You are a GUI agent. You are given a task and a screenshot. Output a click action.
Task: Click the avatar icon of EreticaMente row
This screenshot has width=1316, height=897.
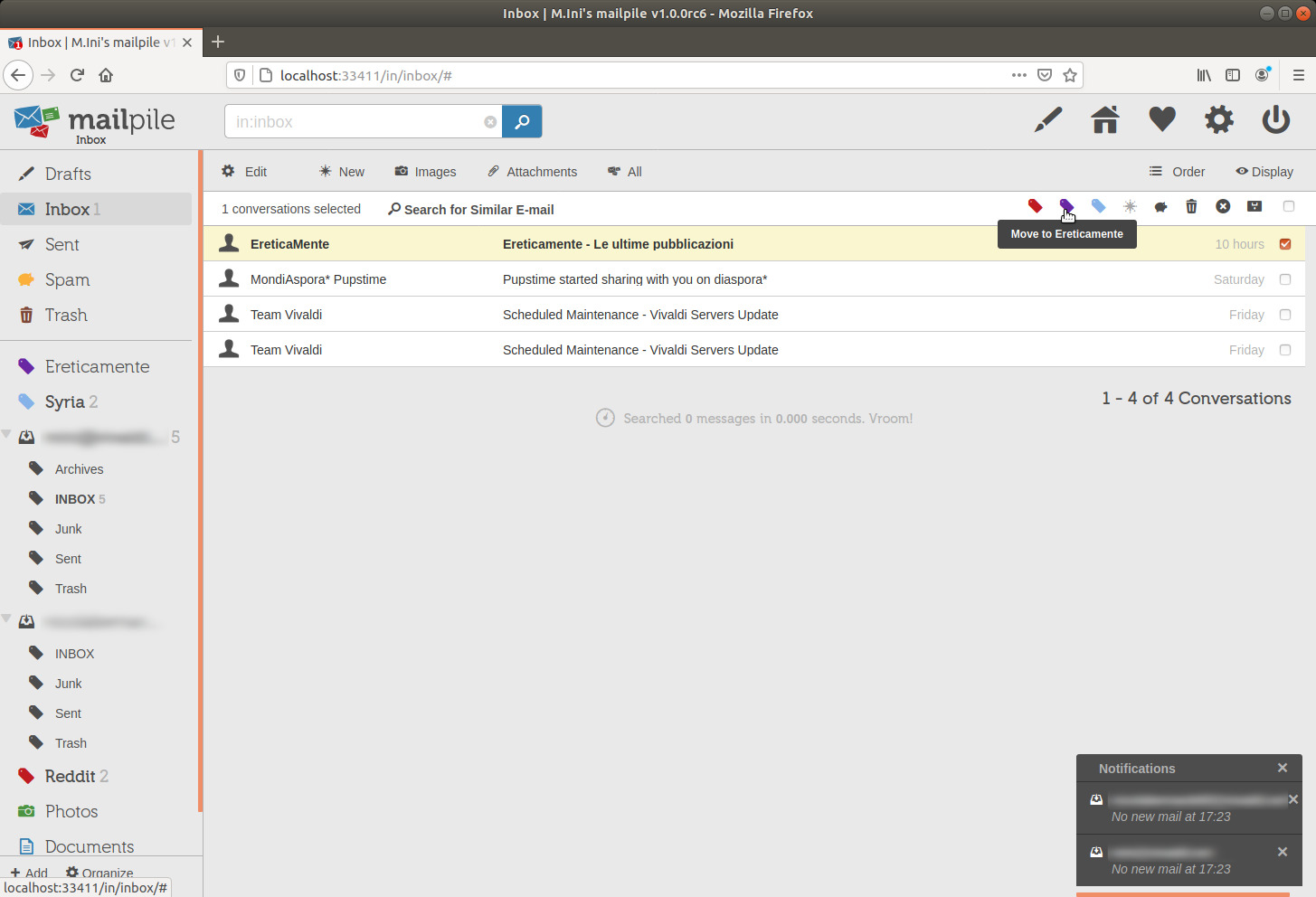pyautogui.click(x=230, y=243)
